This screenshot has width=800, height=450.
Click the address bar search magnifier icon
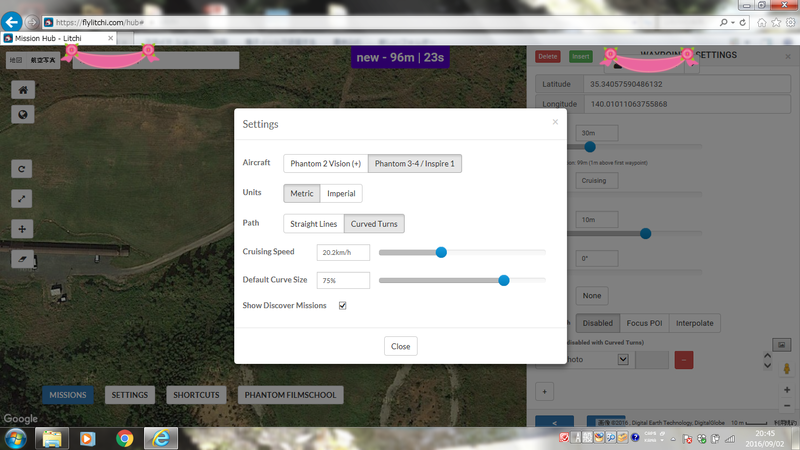723,22
